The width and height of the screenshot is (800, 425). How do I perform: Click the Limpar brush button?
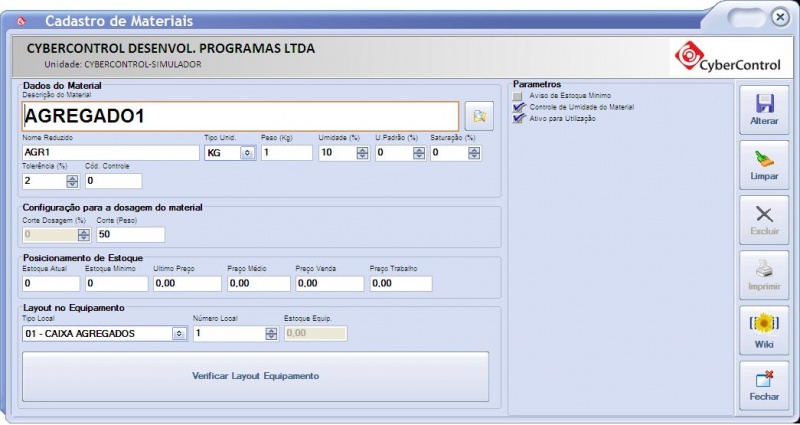point(764,165)
